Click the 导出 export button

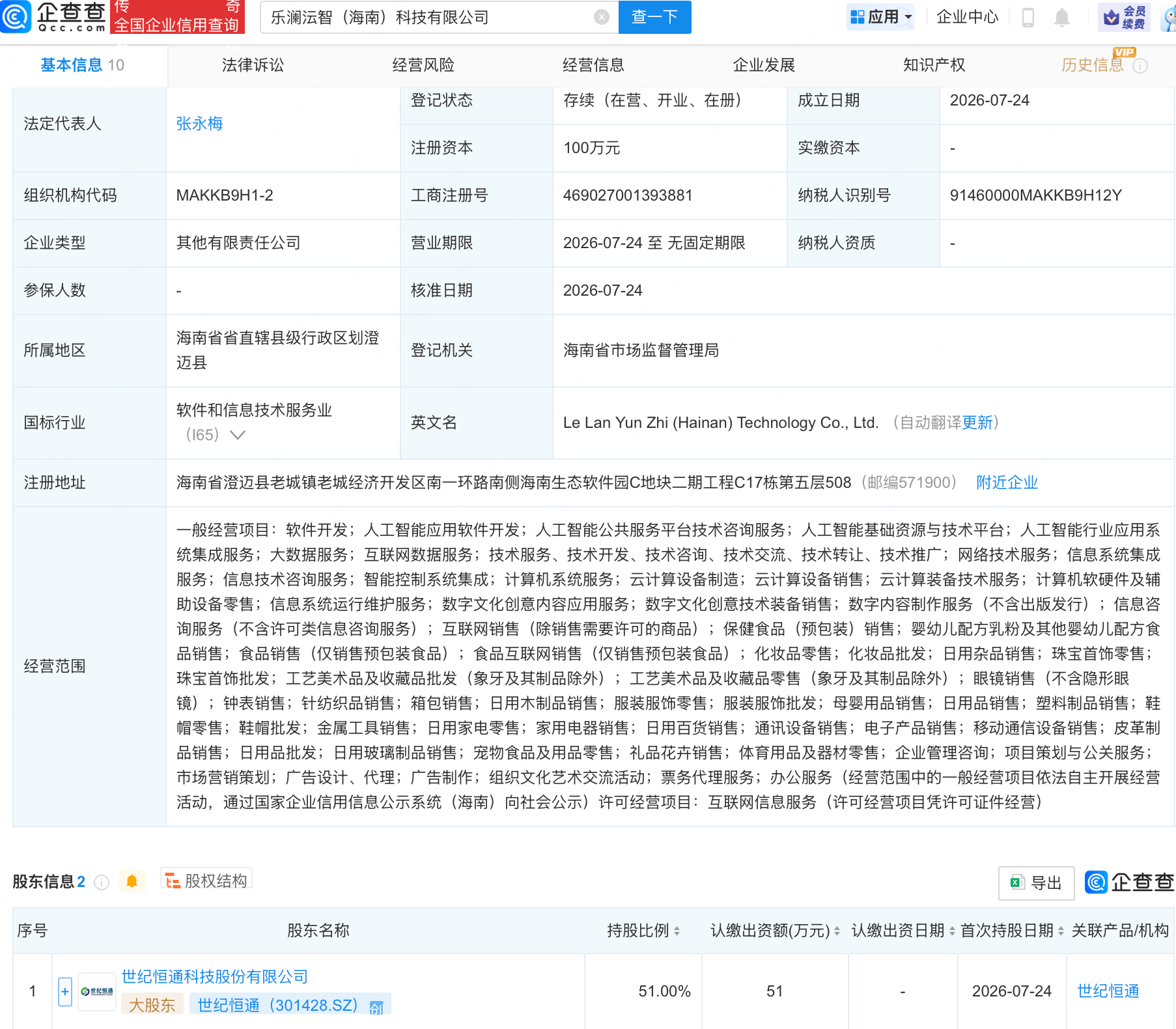tap(1036, 883)
